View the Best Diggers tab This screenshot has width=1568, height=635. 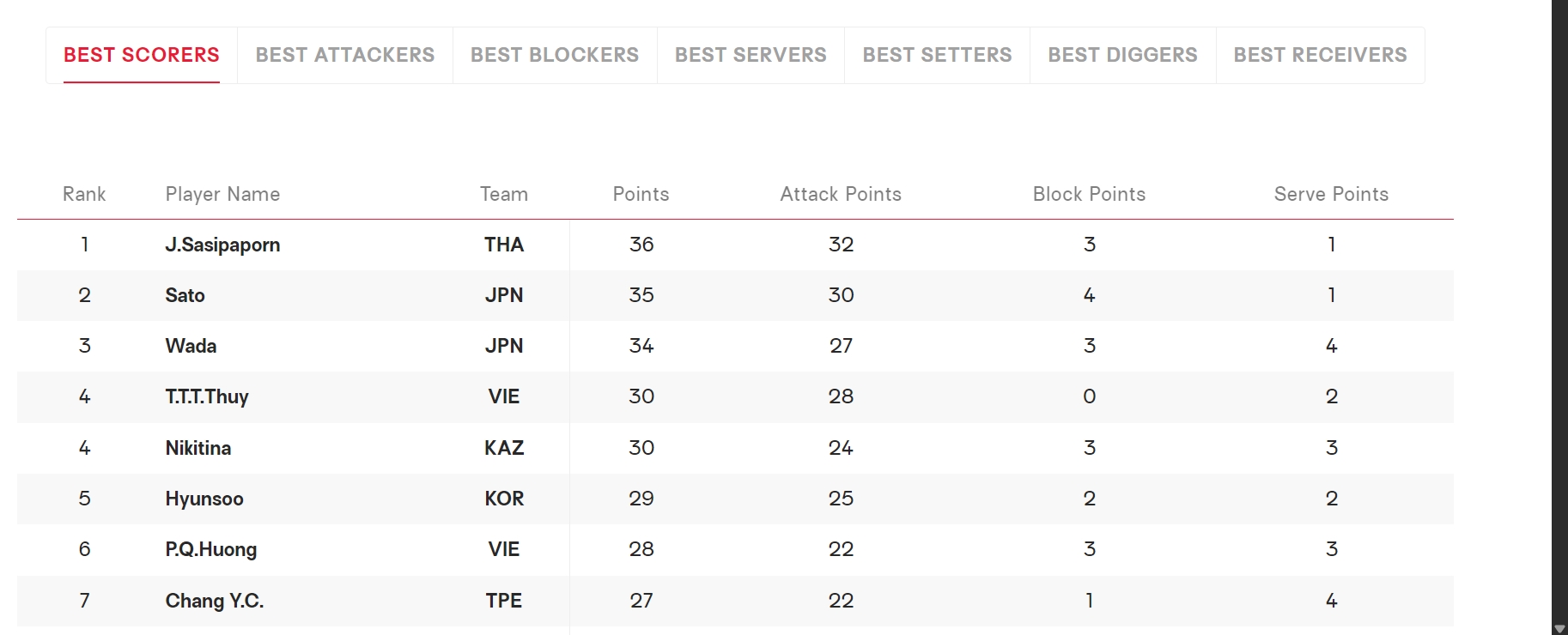(1122, 55)
